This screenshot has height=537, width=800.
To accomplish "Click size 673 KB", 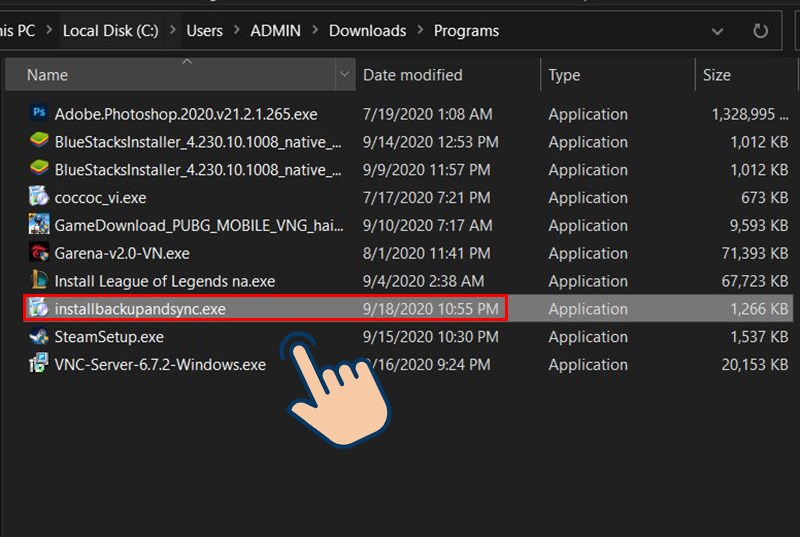I will [x=764, y=197].
